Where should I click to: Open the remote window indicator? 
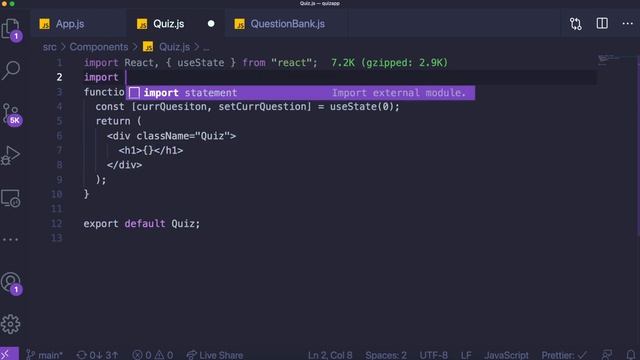tap(9, 354)
